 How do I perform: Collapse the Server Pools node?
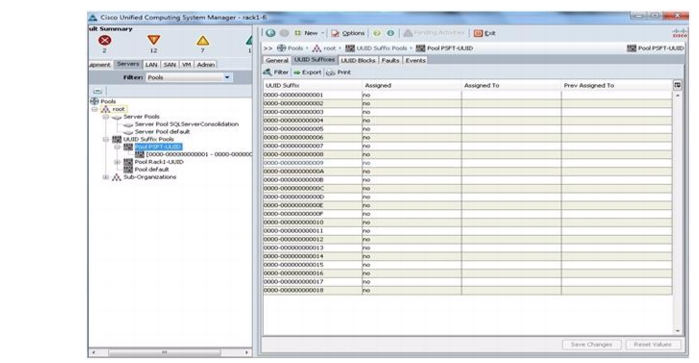(106, 116)
